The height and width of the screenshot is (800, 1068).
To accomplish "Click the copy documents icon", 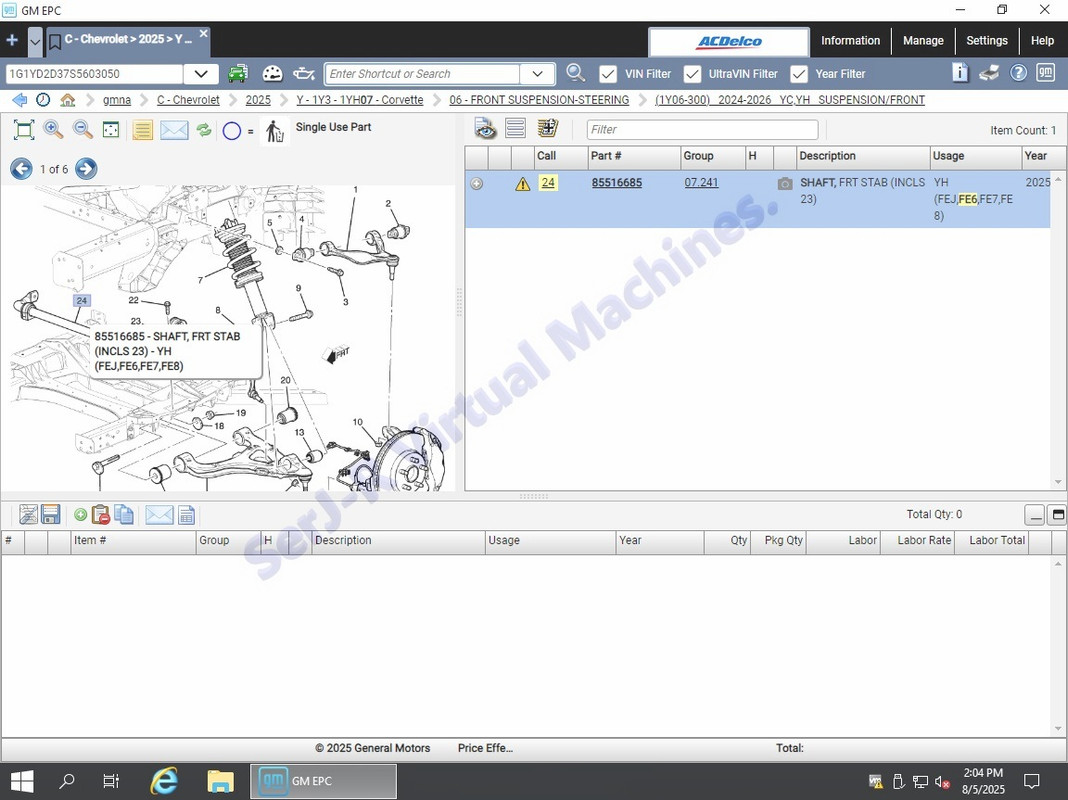I will click(124, 514).
